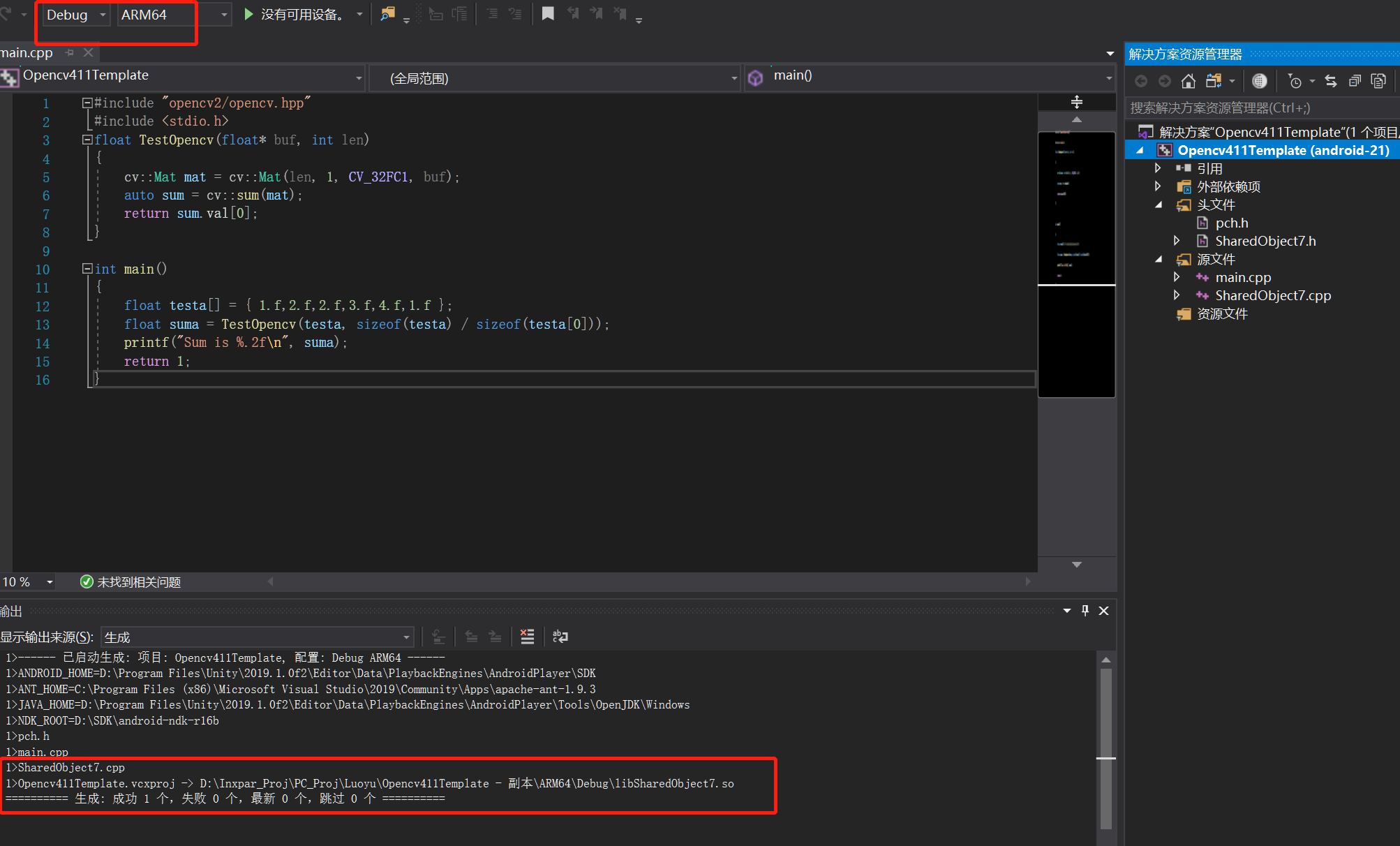
Task: Click Collapse All in Solution Explorer
Action: click(x=1355, y=82)
